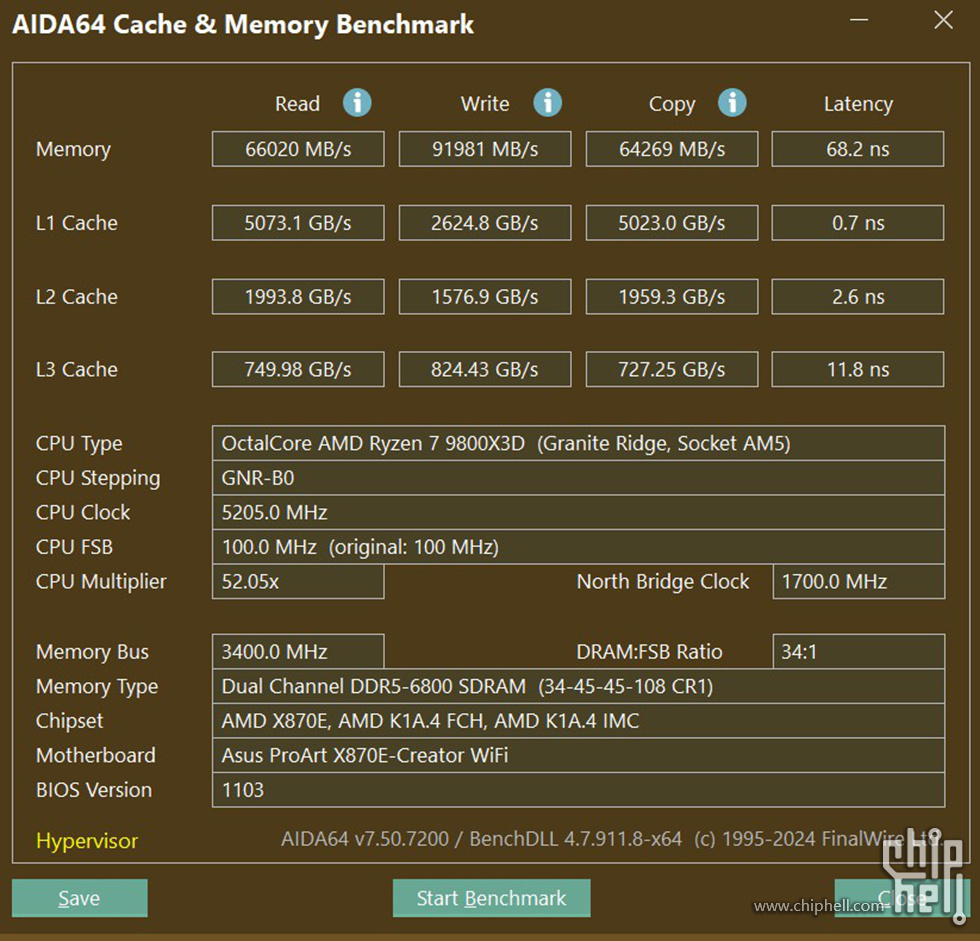Select L3 Cache Latency 11.8 ns
The width and height of the screenshot is (980, 941).
[858, 369]
